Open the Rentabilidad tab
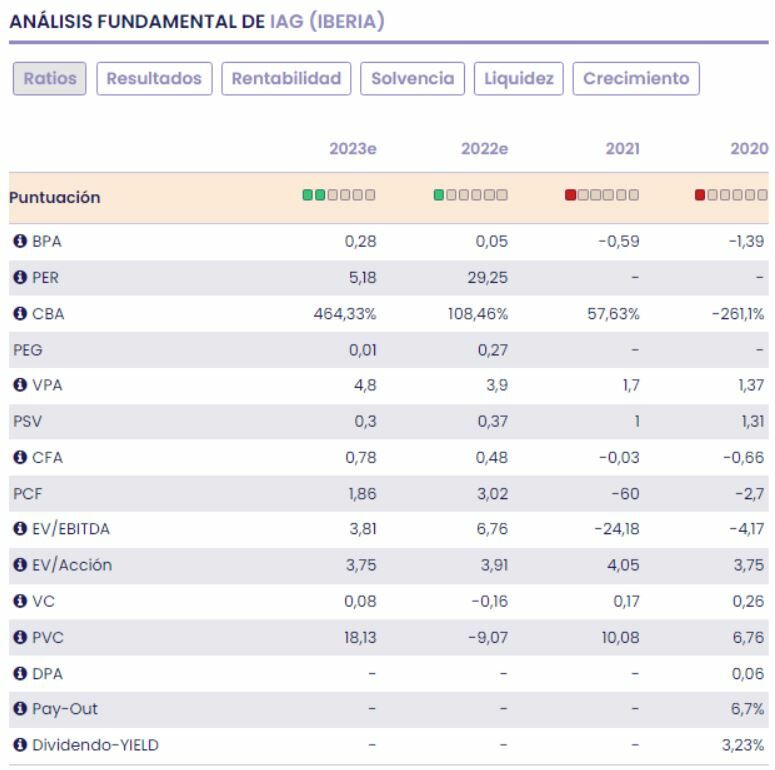This screenshot has width=775, height=770. (x=286, y=79)
